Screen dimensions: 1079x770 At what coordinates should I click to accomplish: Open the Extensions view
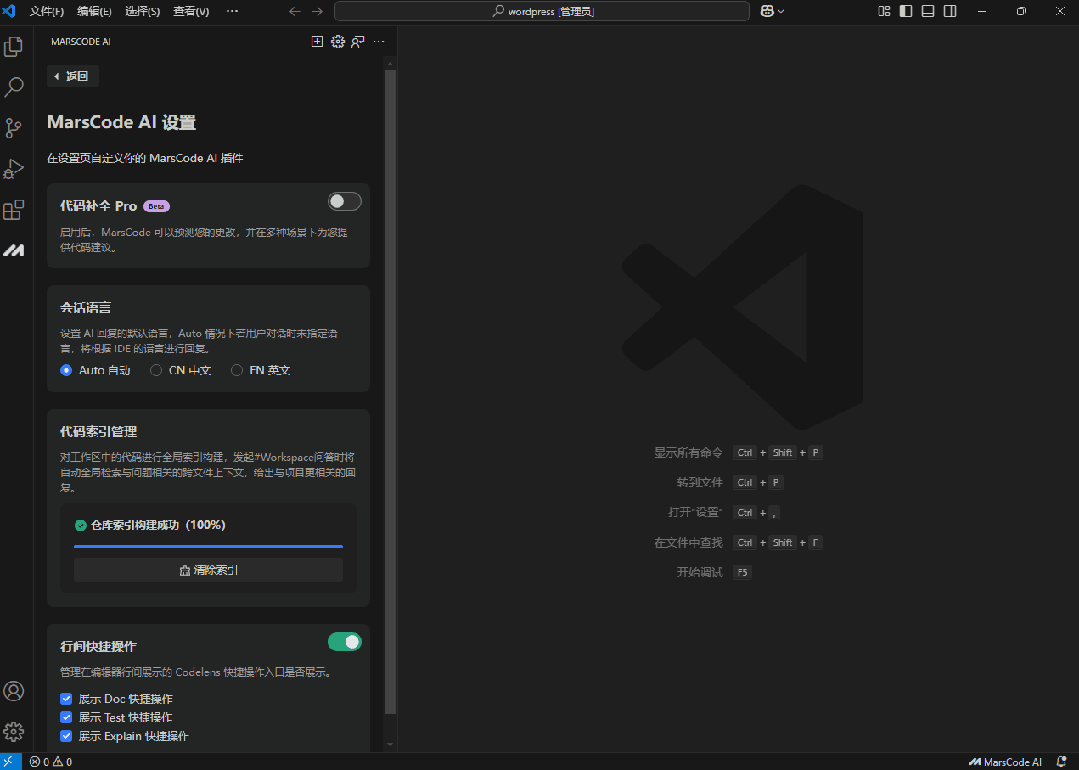pos(14,210)
